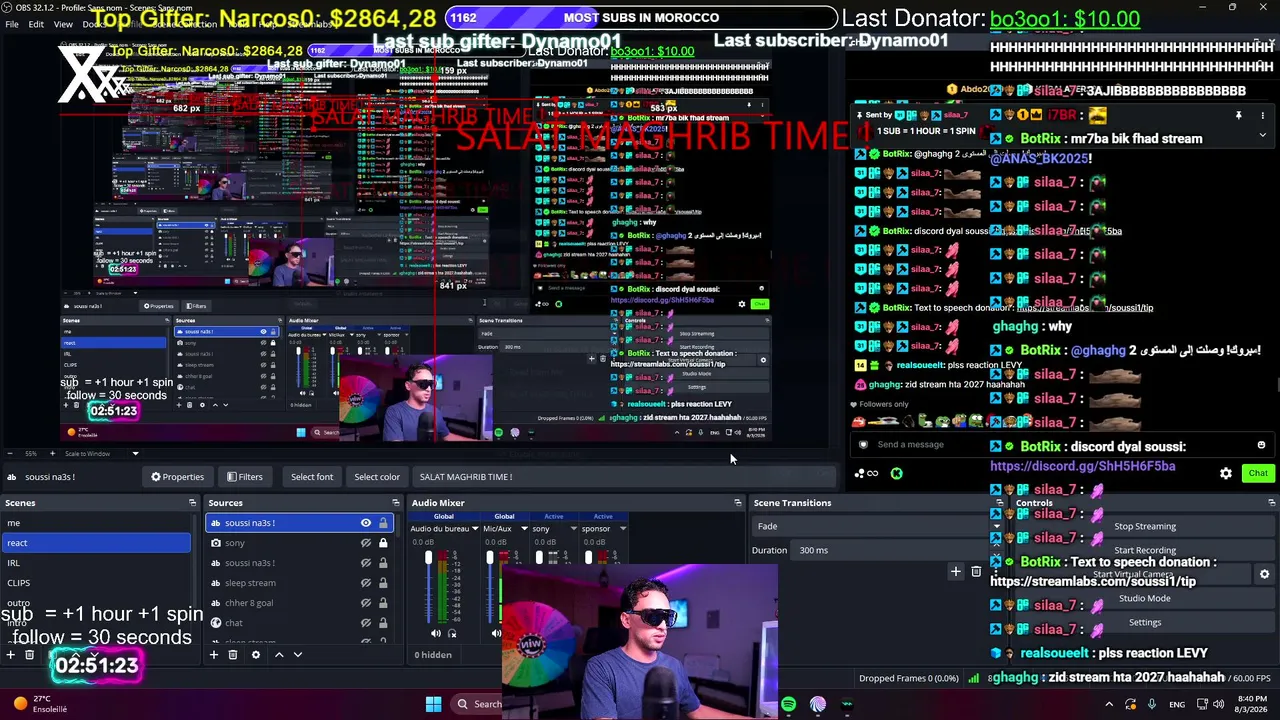1280x720 pixels.
Task: Remove selected scene with trash icon
Action: click(30, 655)
